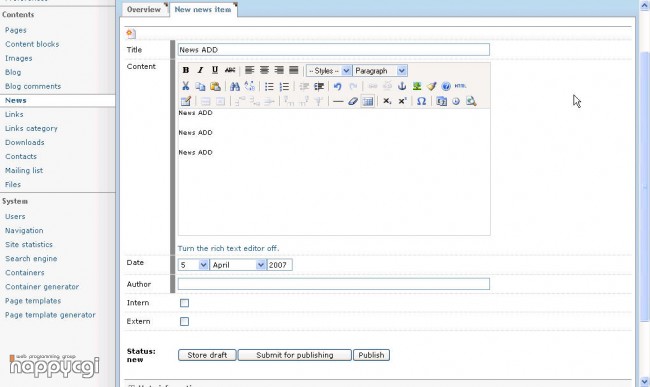Image resolution: width=650 pixels, height=387 pixels.
Task: Click into the Author field
Action: click(334, 284)
